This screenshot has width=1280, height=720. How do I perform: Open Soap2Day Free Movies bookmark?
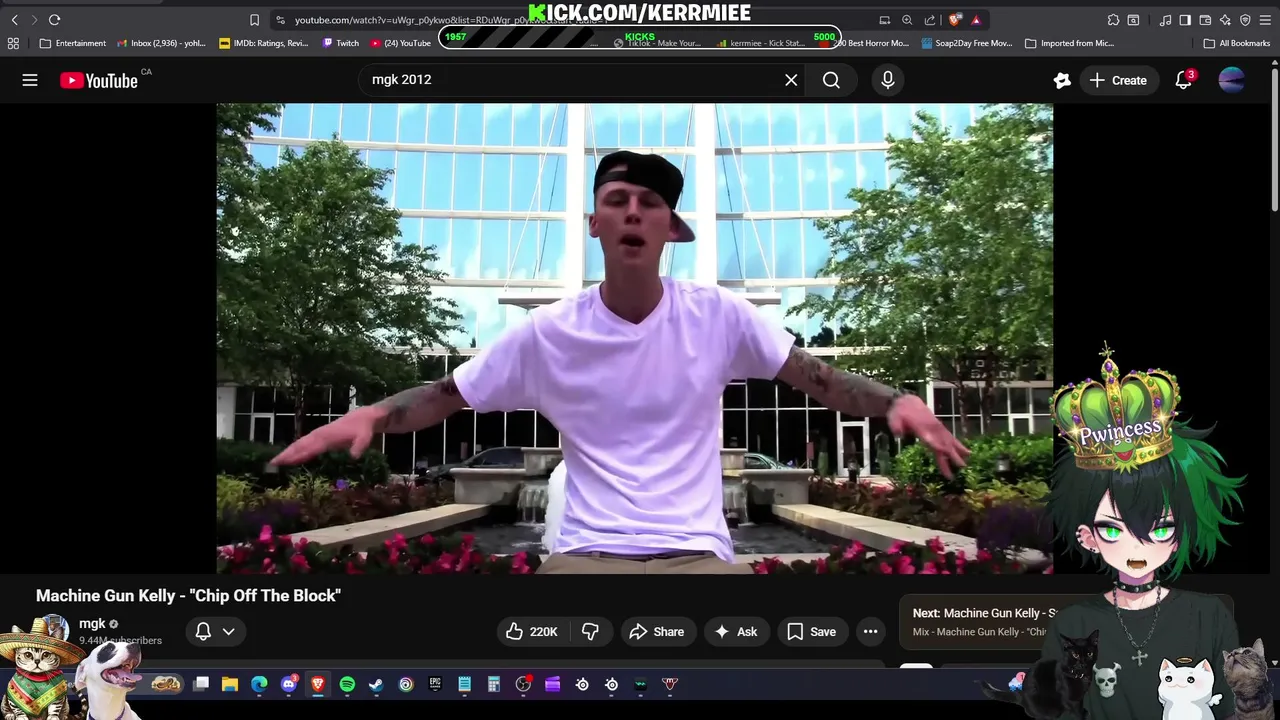click(x=967, y=43)
